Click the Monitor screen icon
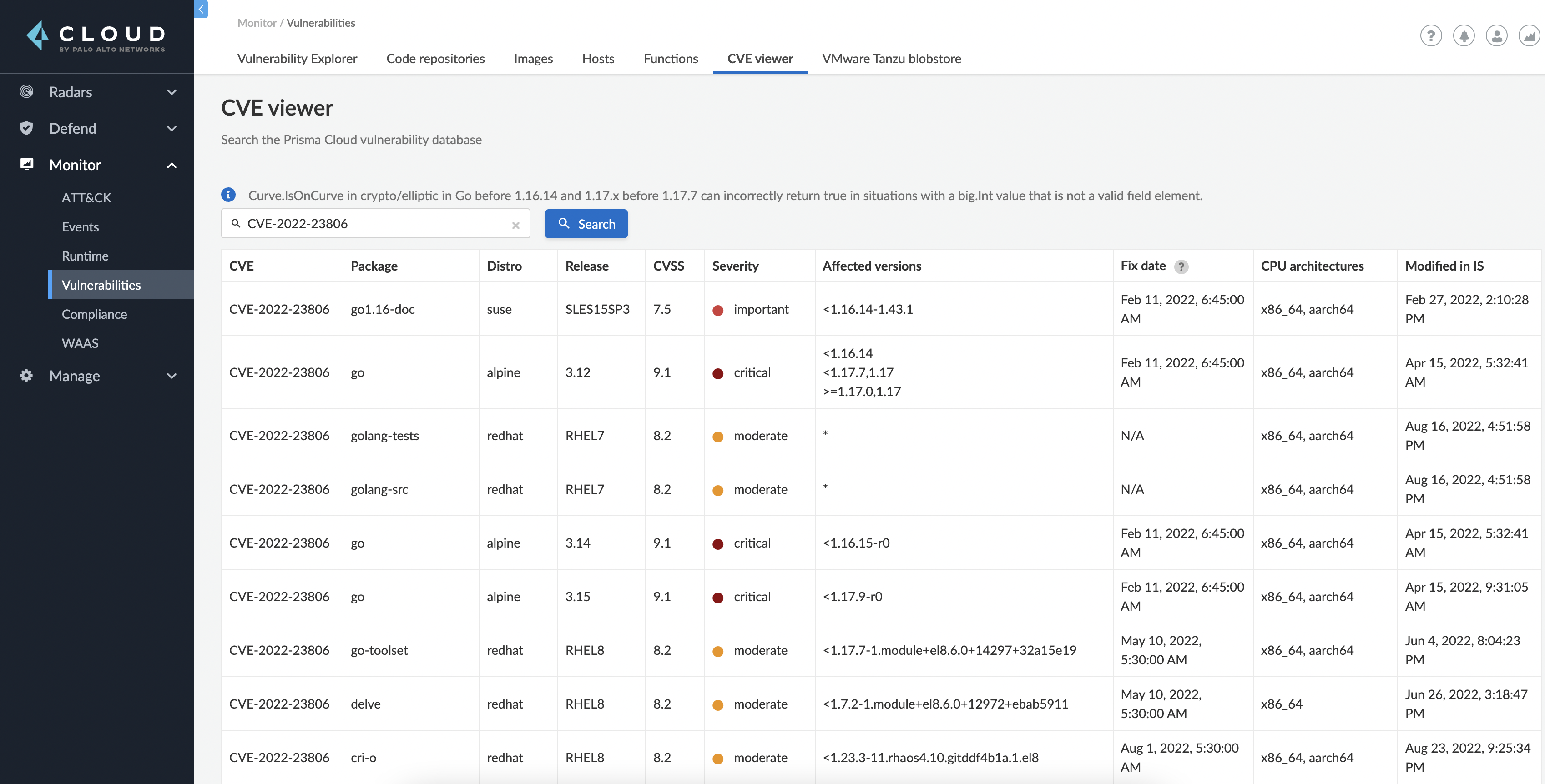This screenshot has height=784, width=1545. click(x=26, y=164)
